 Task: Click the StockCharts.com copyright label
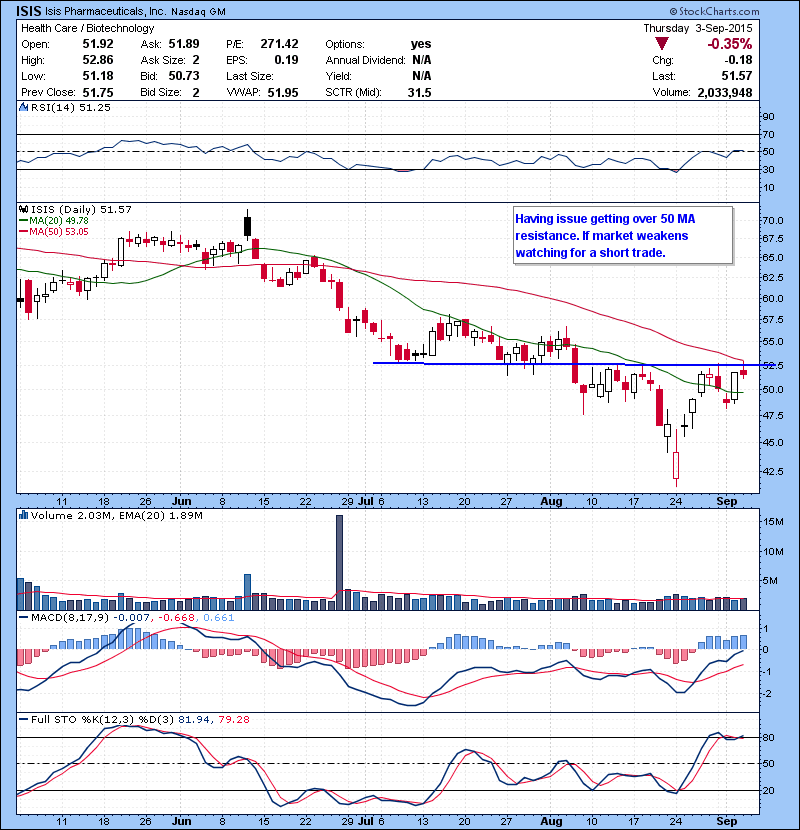(714, 11)
